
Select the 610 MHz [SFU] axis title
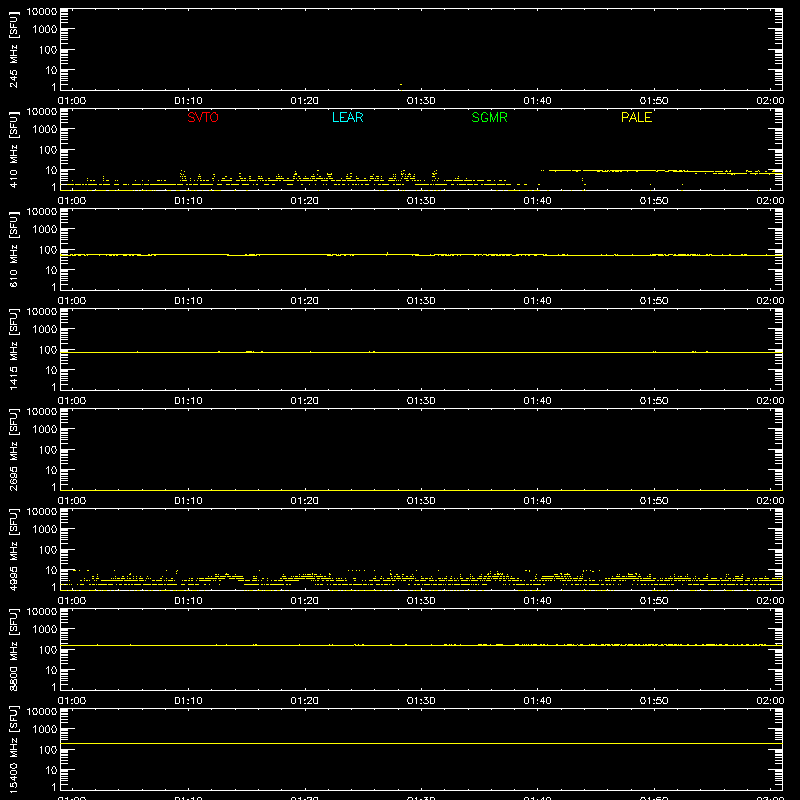pos(13,249)
